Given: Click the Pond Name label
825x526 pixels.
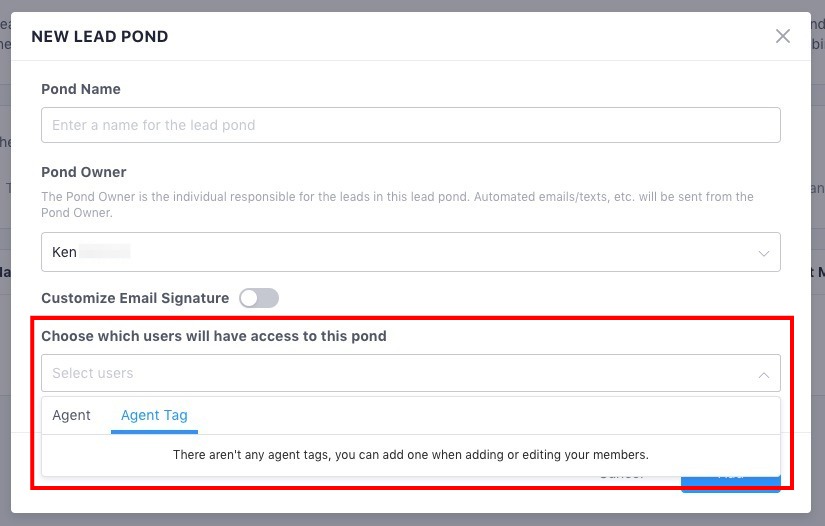Looking at the screenshot, I should point(81,89).
